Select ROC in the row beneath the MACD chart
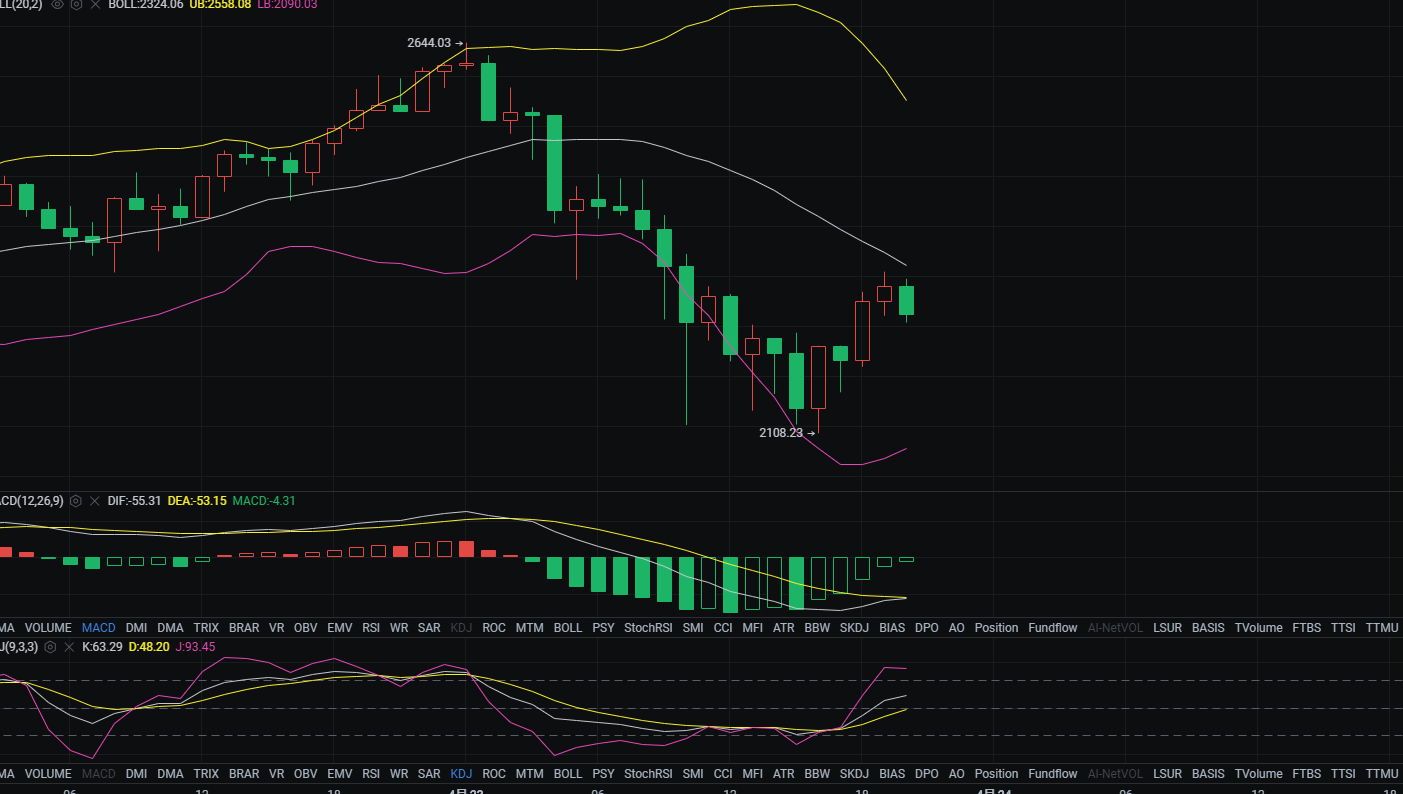Viewport: 1403px width, 794px height. (x=494, y=628)
